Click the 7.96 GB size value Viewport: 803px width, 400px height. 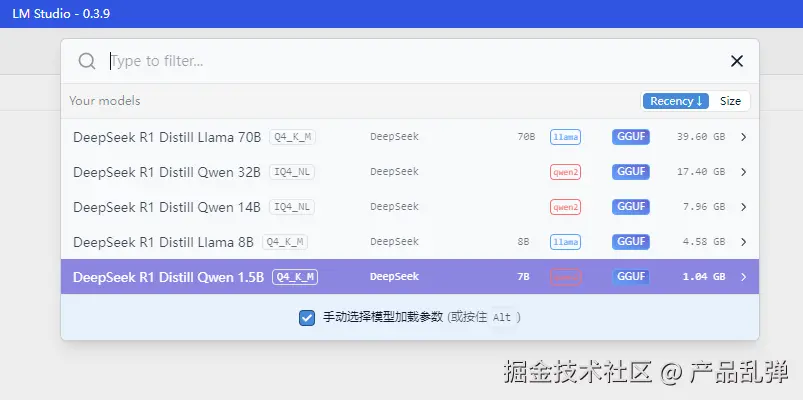(703, 206)
